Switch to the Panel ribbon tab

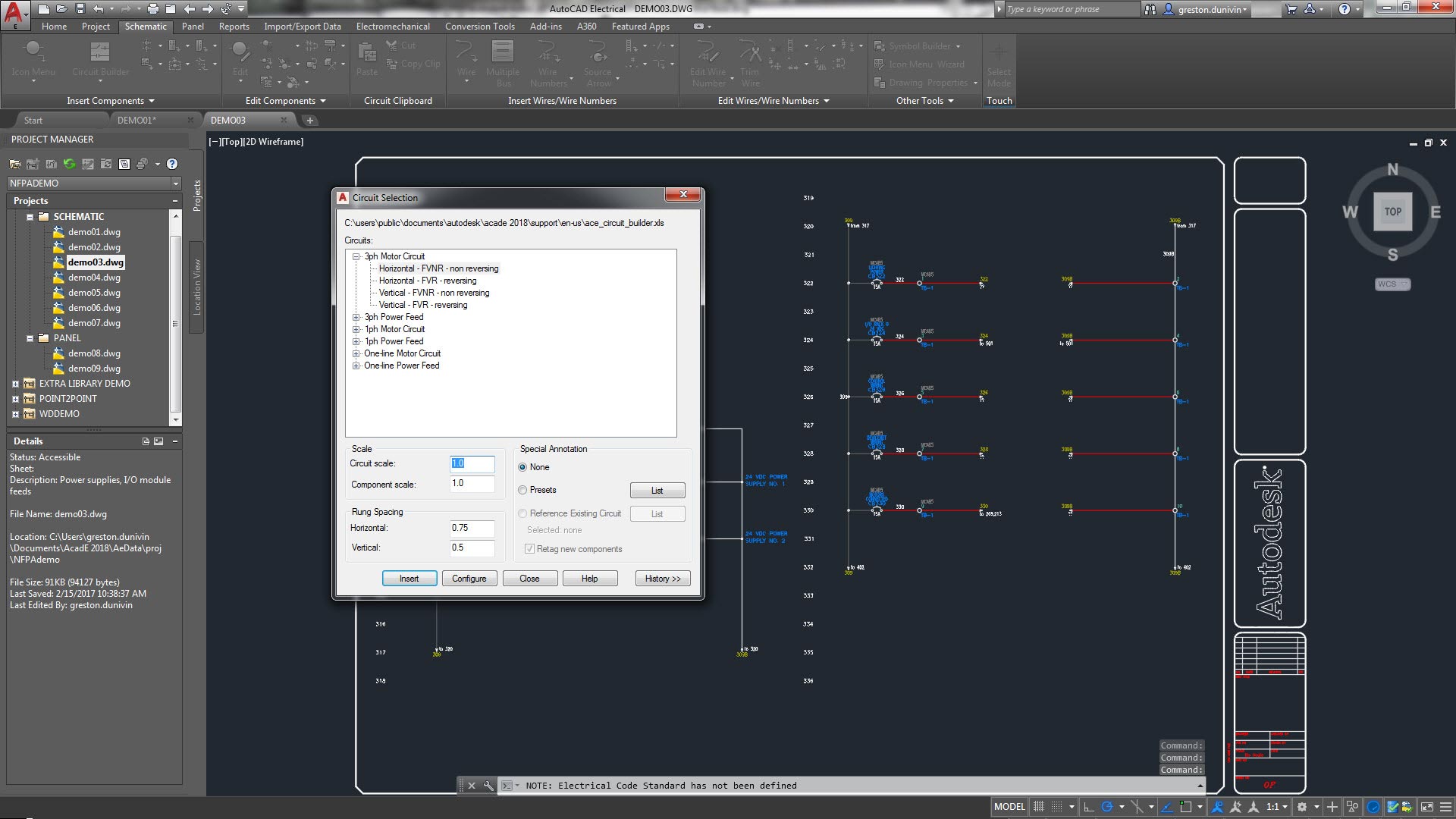pos(193,26)
